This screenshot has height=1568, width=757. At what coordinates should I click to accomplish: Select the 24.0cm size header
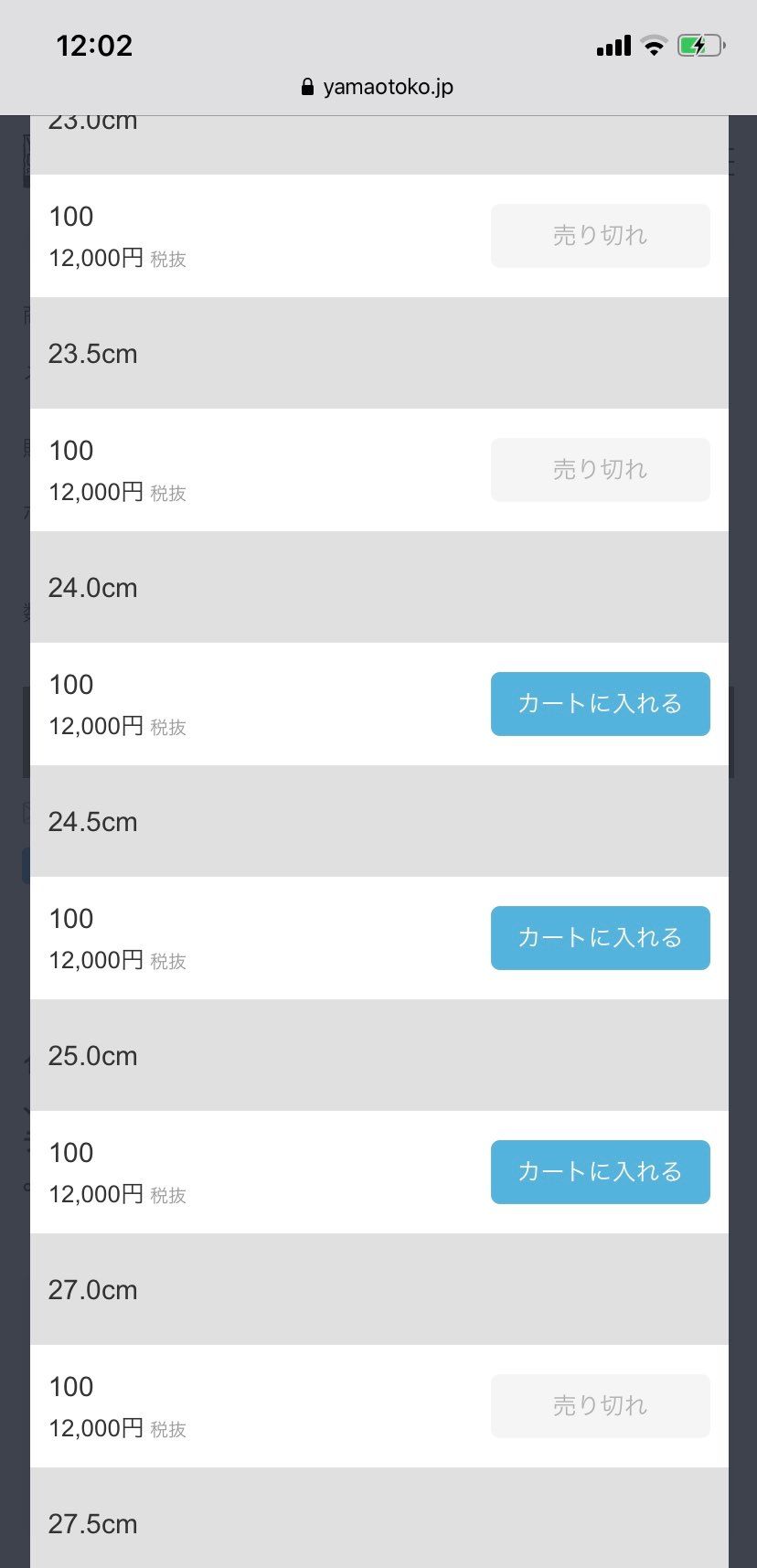pos(379,587)
